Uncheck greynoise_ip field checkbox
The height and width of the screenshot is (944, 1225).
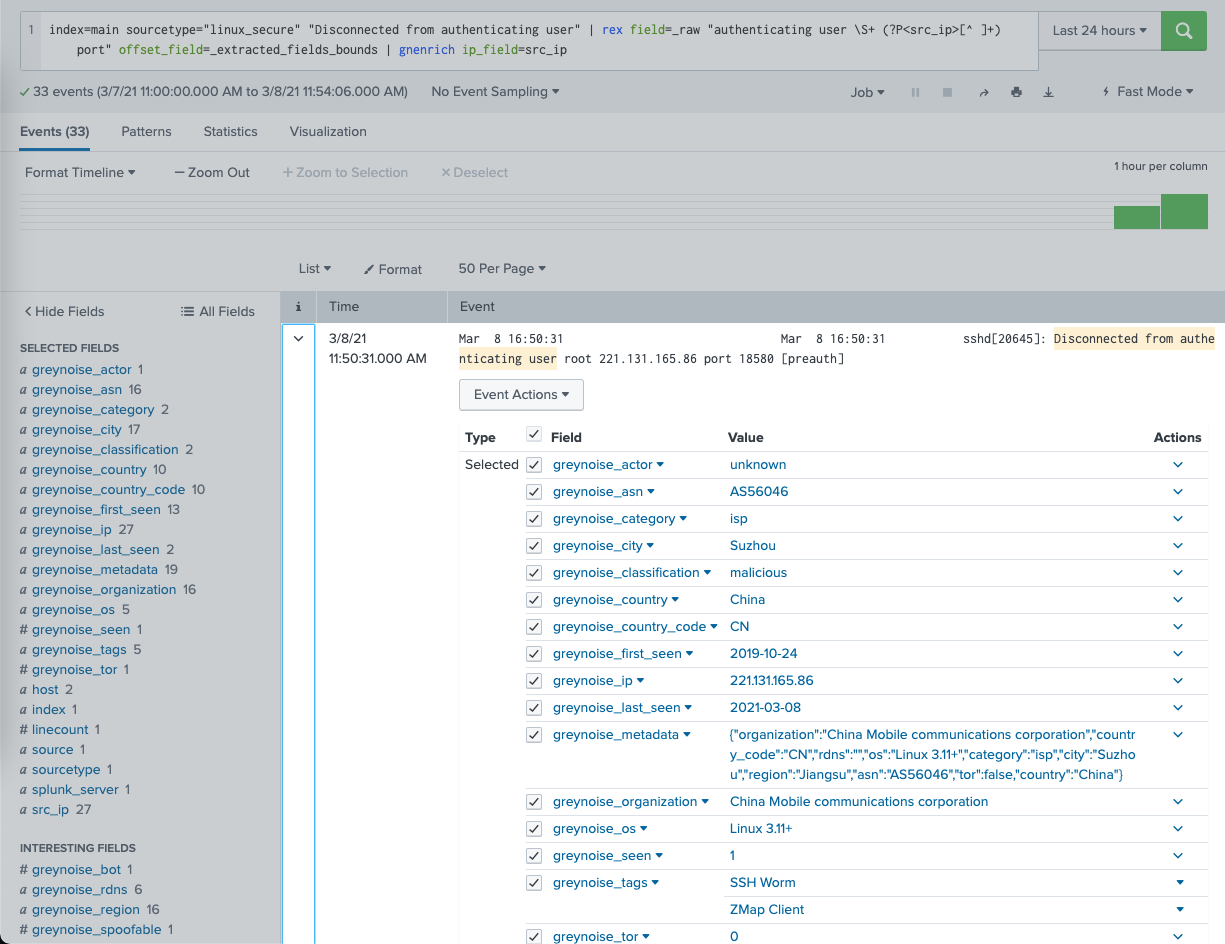click(534, 681)
